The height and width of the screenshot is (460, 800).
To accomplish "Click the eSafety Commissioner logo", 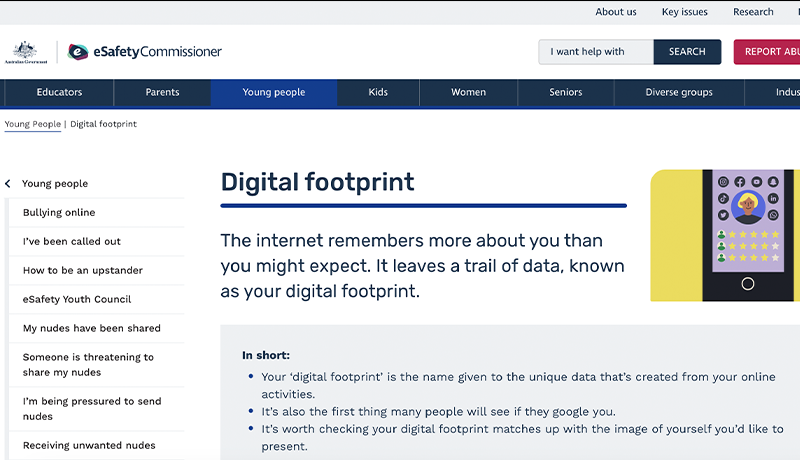I will coord(145,52).
